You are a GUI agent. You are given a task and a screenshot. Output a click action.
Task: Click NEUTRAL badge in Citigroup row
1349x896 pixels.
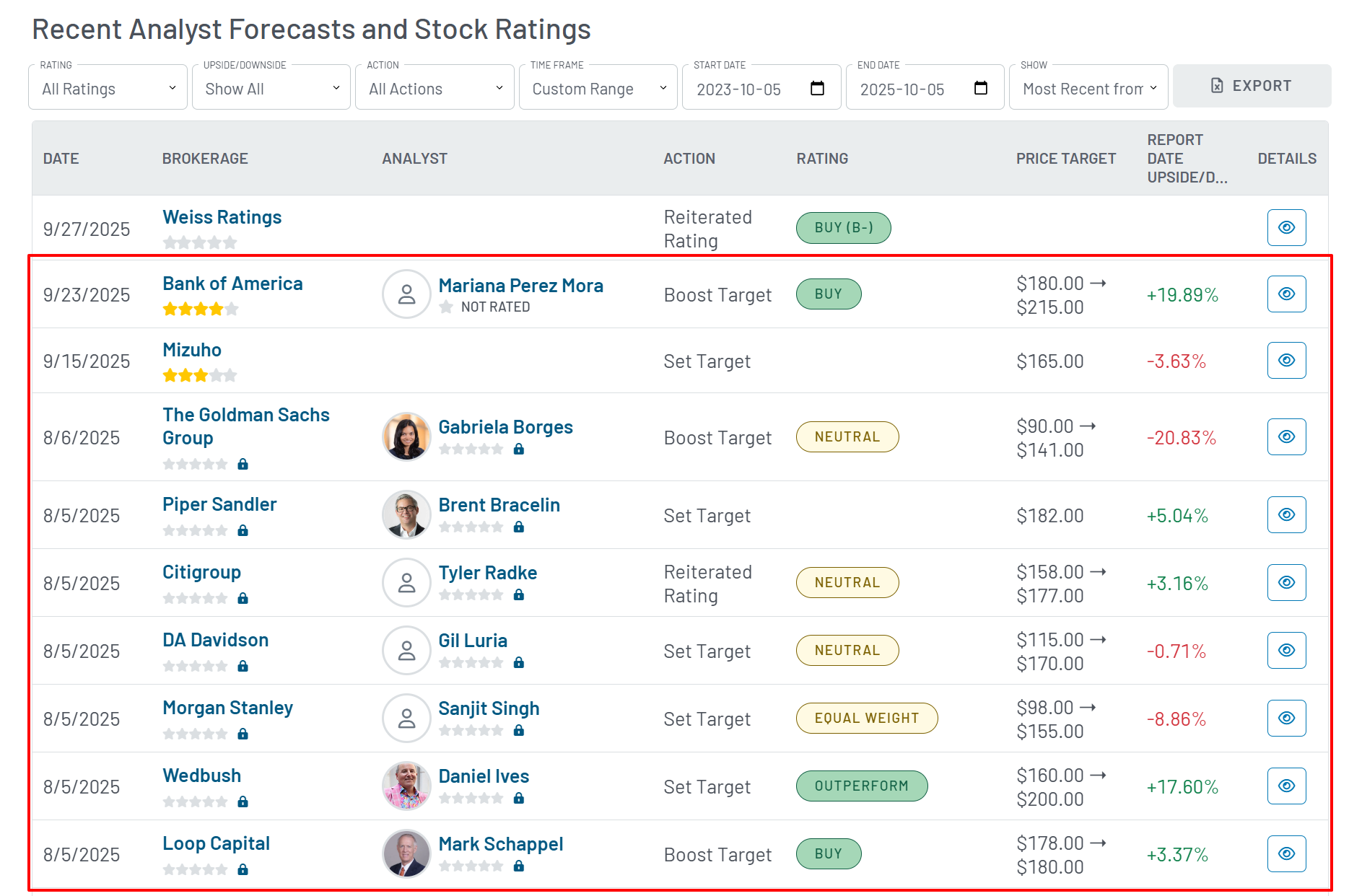point(847,582)
